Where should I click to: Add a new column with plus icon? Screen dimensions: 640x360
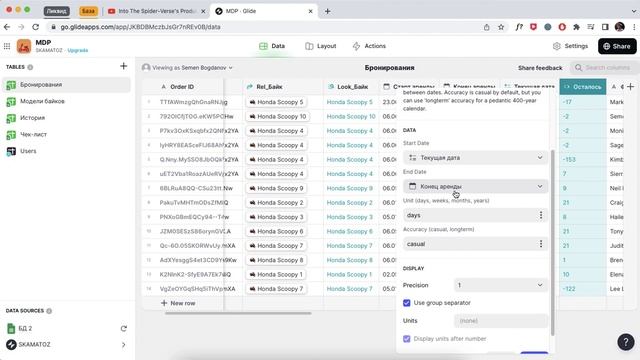(631, 87)
